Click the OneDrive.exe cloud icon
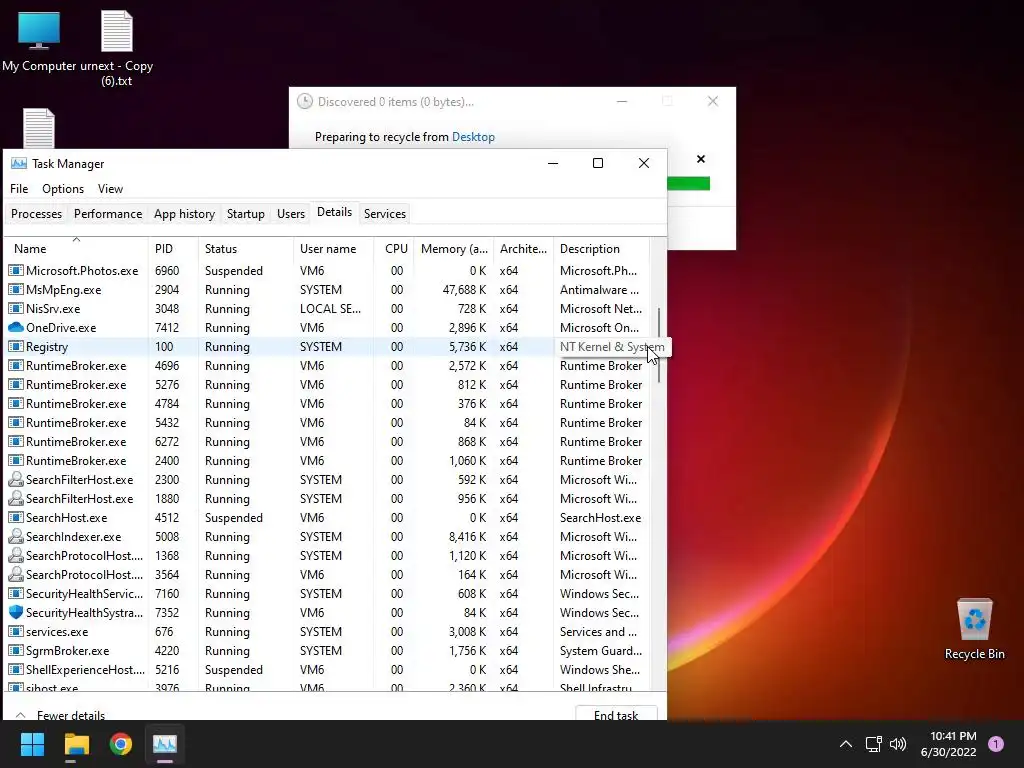The height and width of the screenshot is (768, 1024). (x=16, y=328)
